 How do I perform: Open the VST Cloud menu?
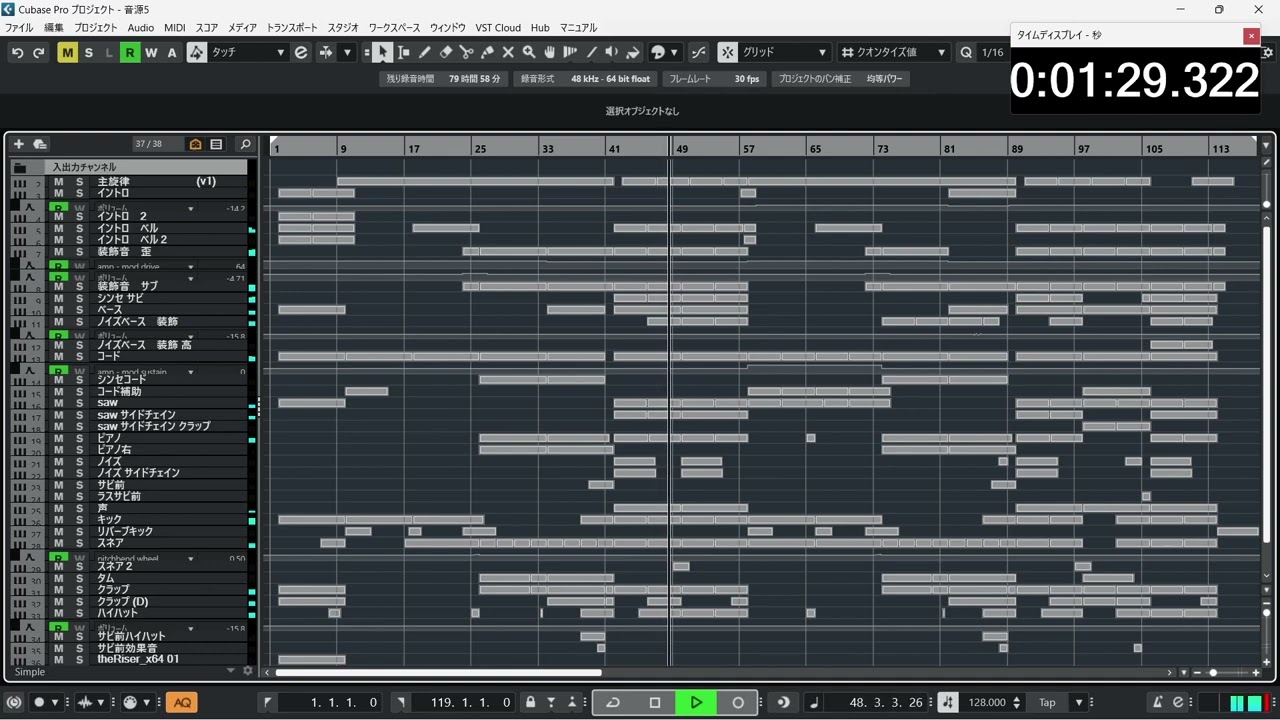pyautogui.click(x=498, y=28)
